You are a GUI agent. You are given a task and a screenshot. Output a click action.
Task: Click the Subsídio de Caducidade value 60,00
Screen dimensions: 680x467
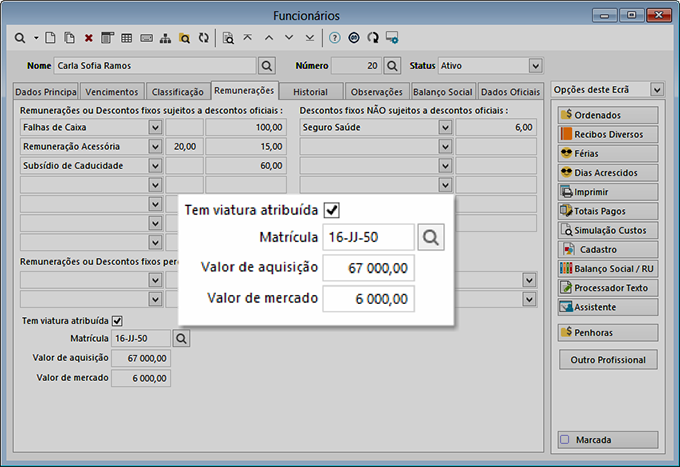(246, 166)
